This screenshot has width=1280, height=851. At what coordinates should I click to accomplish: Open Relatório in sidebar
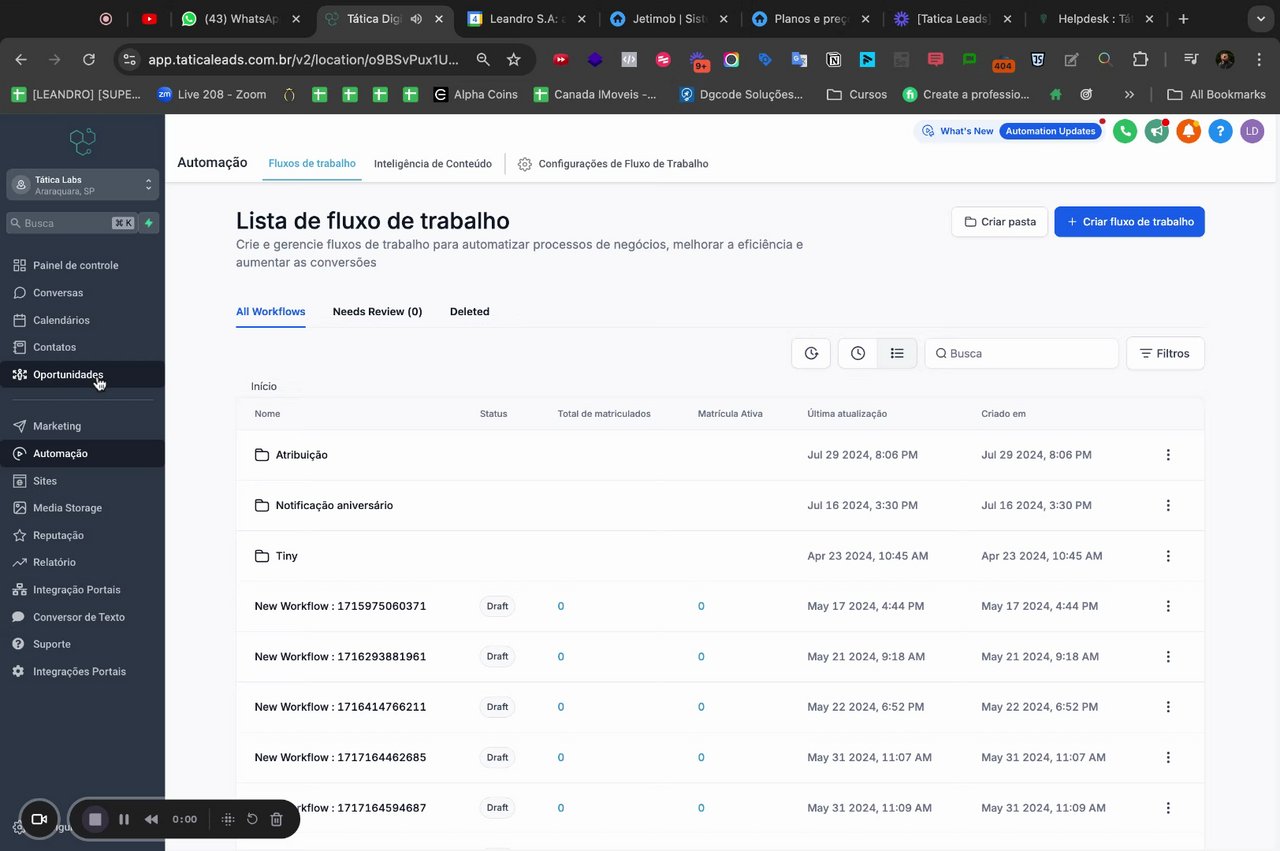[82, 562]
